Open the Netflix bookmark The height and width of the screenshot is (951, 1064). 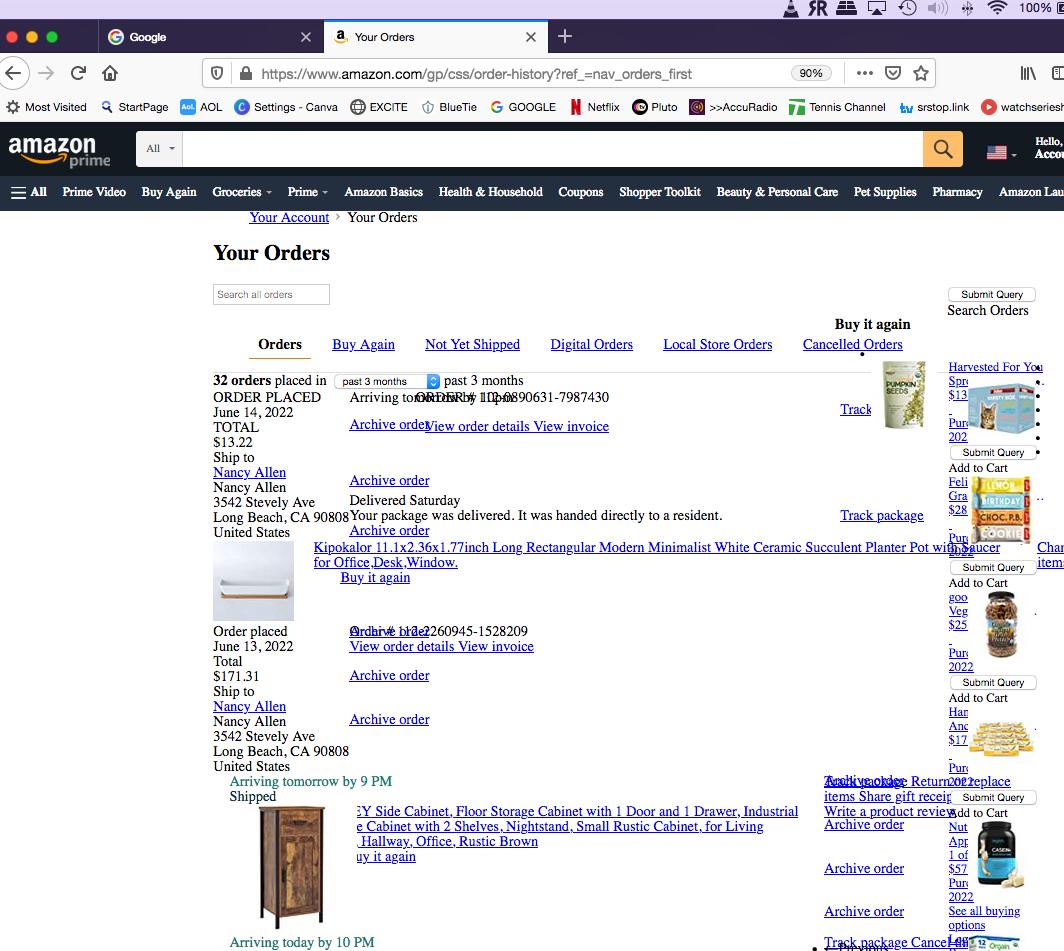594,107
